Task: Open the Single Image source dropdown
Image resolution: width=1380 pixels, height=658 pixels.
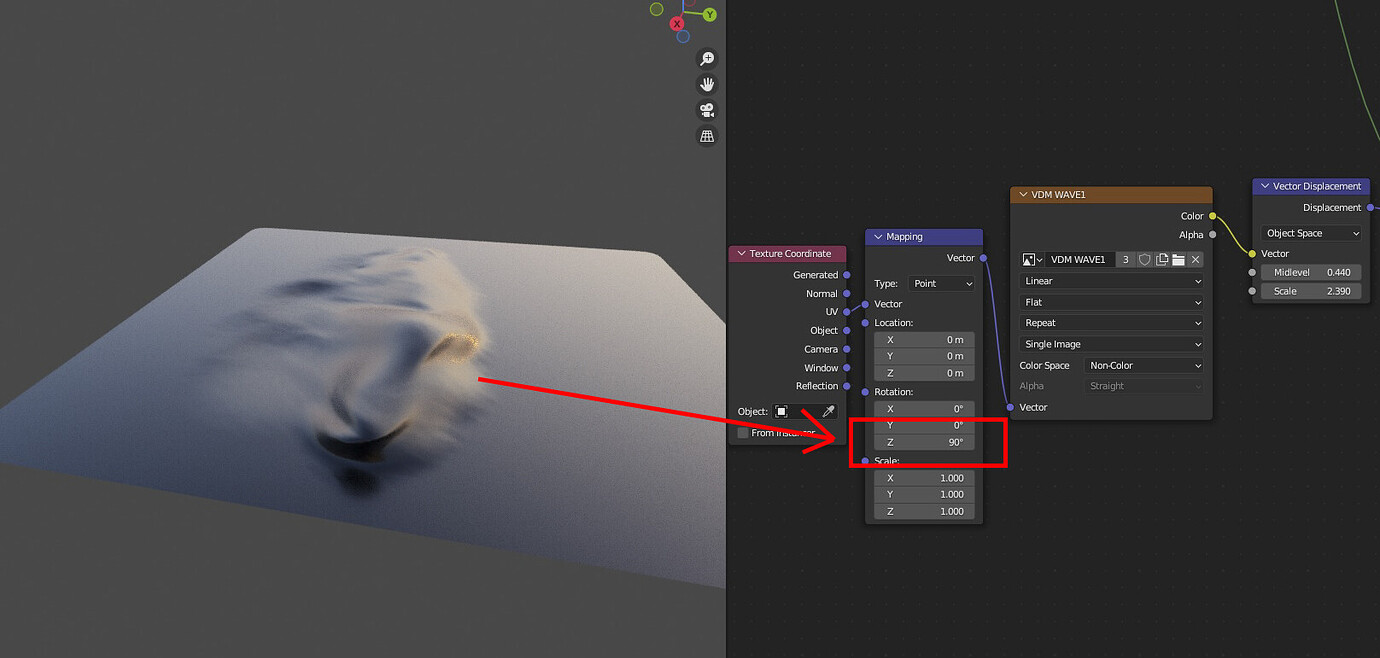Action: (1111, 344)
